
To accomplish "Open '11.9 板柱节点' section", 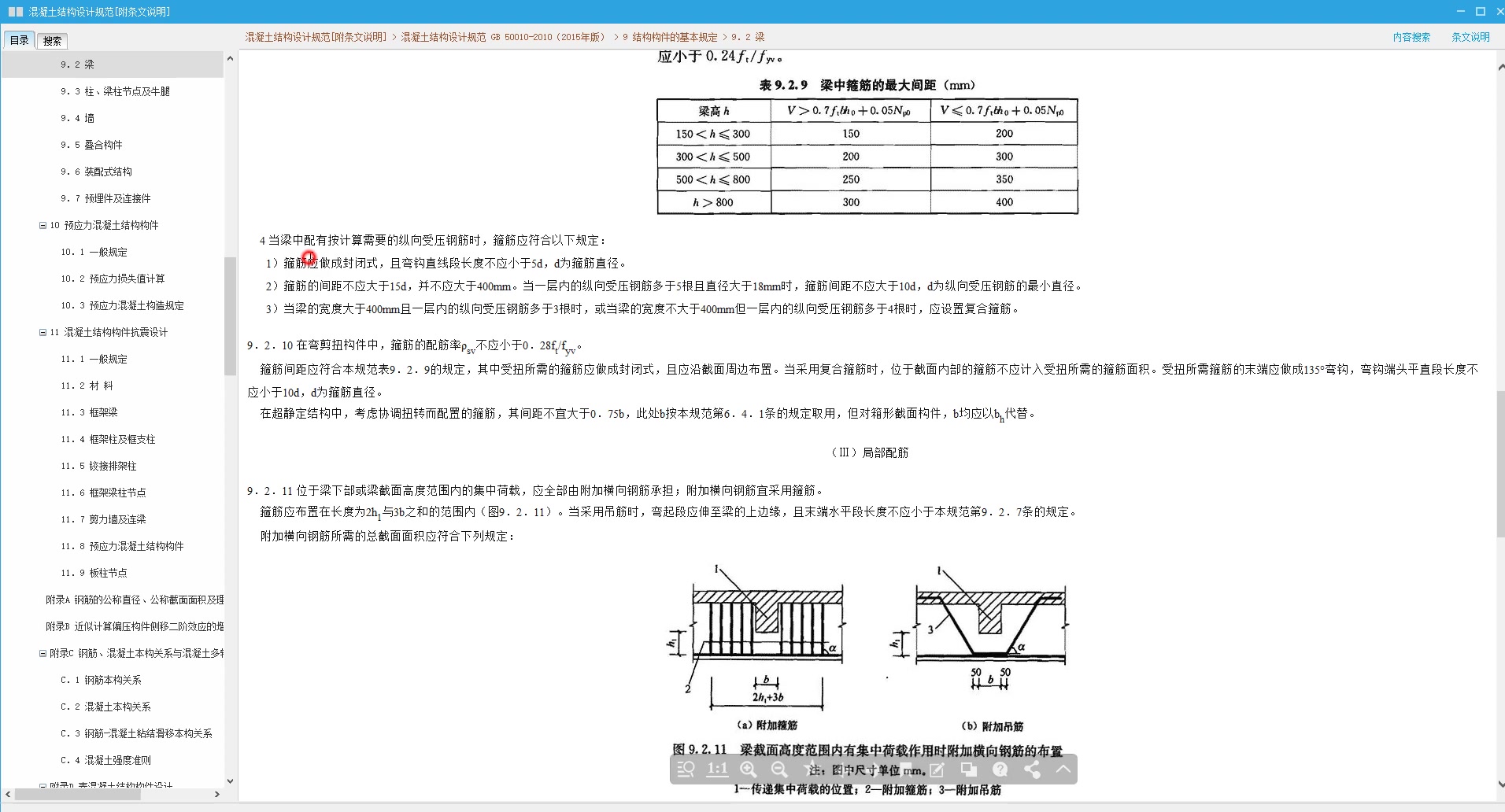I will pyautogui.click(x=94, y=573).
